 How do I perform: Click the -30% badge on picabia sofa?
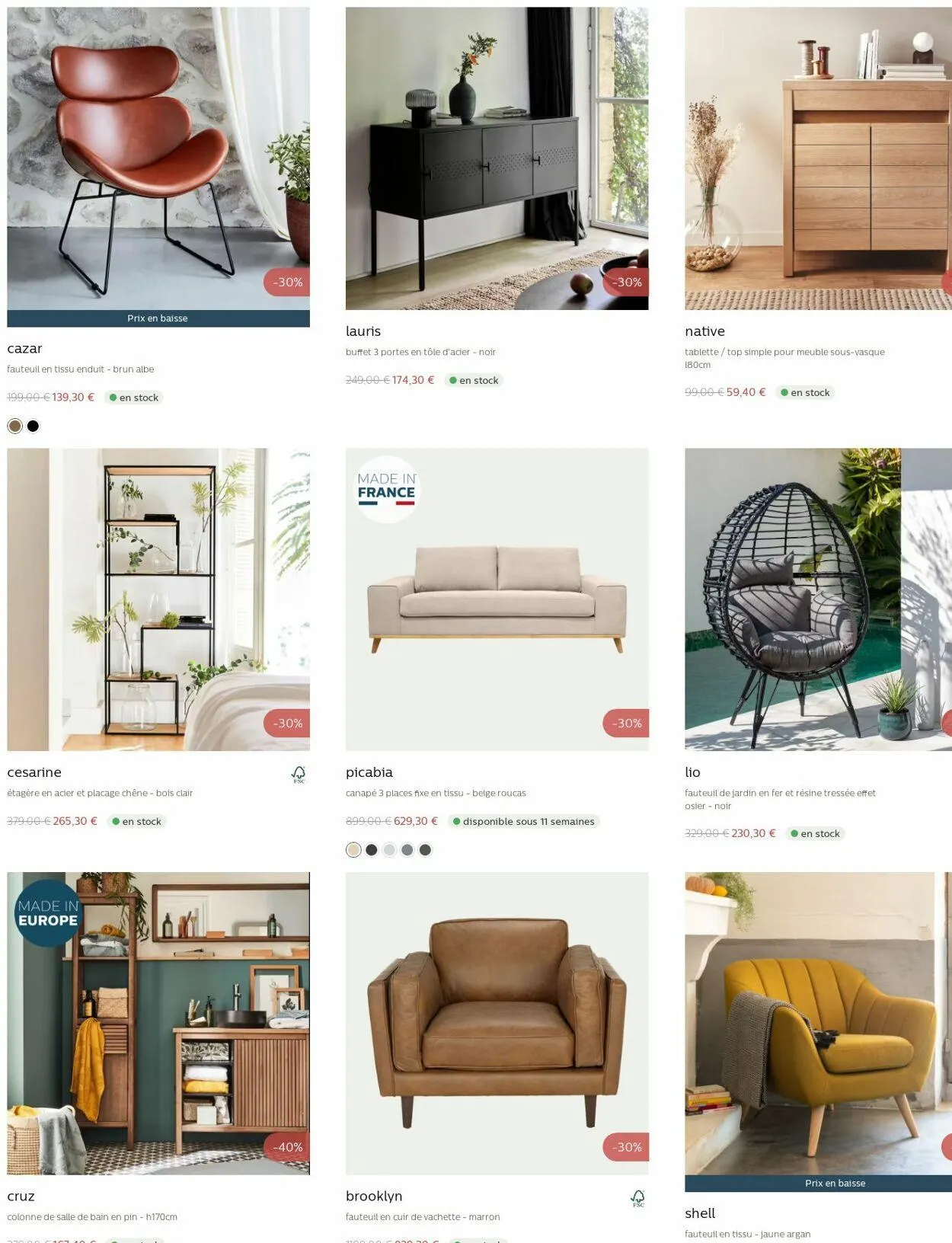pyautogui.click(x=626, y=723)
